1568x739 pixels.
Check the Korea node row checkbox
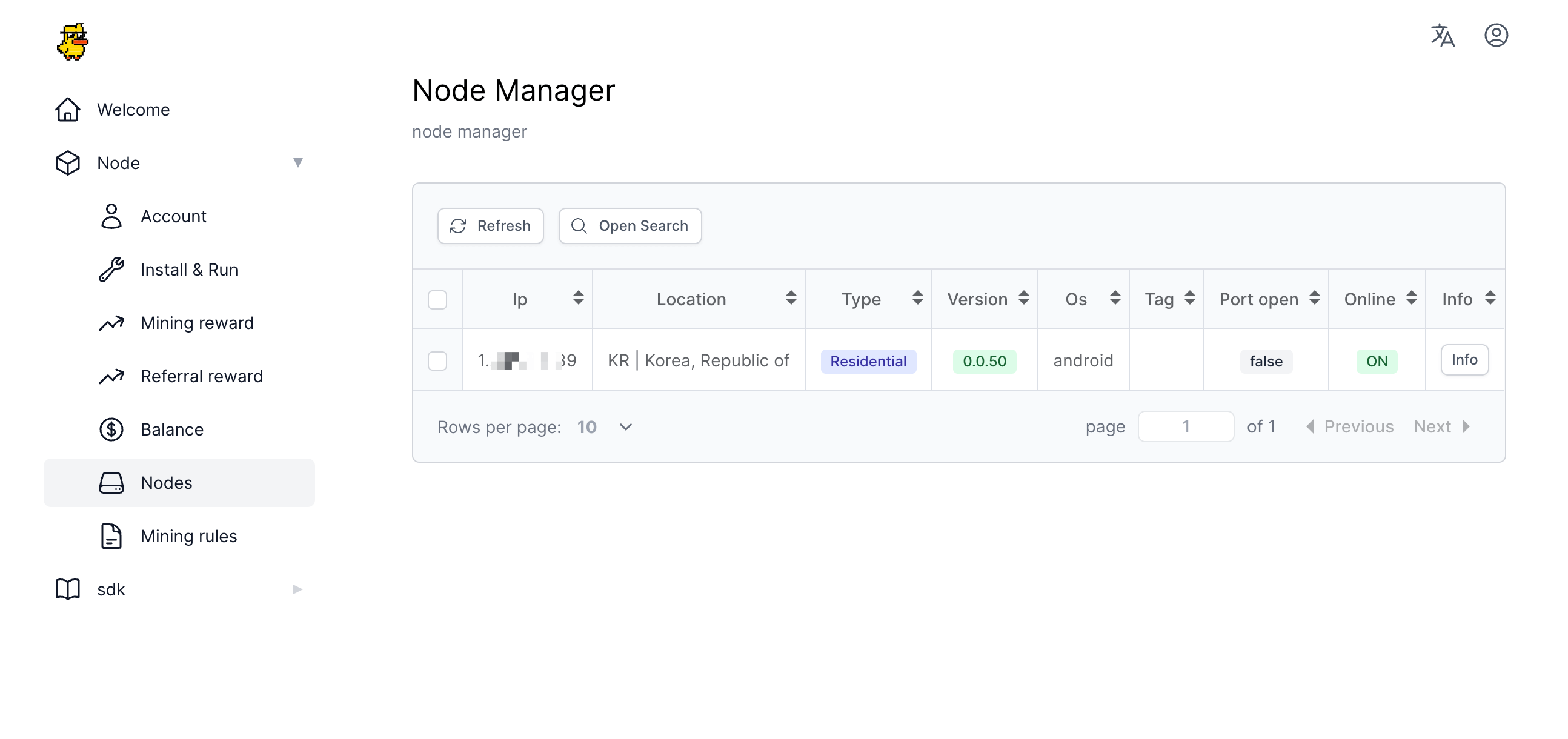click(x=437, y=360)
